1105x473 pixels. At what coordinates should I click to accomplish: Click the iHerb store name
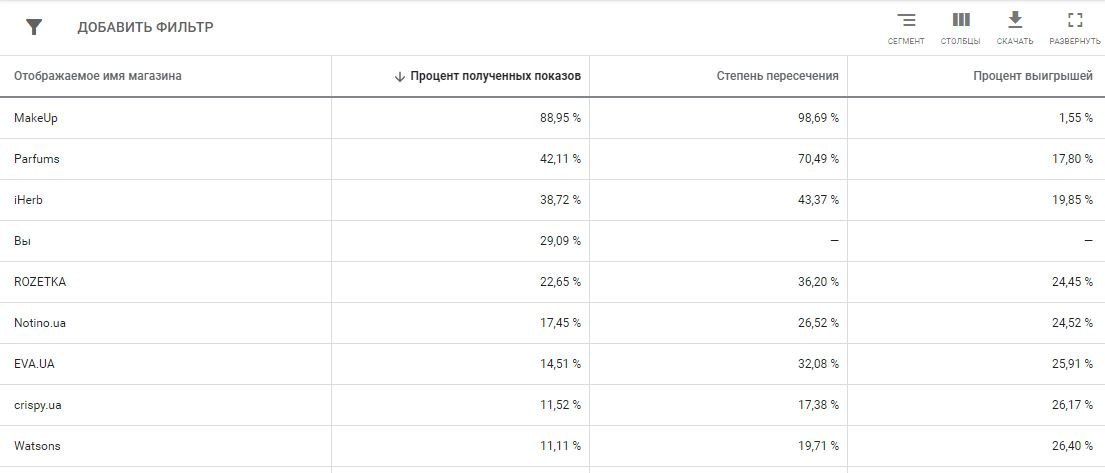pos(28,200)
